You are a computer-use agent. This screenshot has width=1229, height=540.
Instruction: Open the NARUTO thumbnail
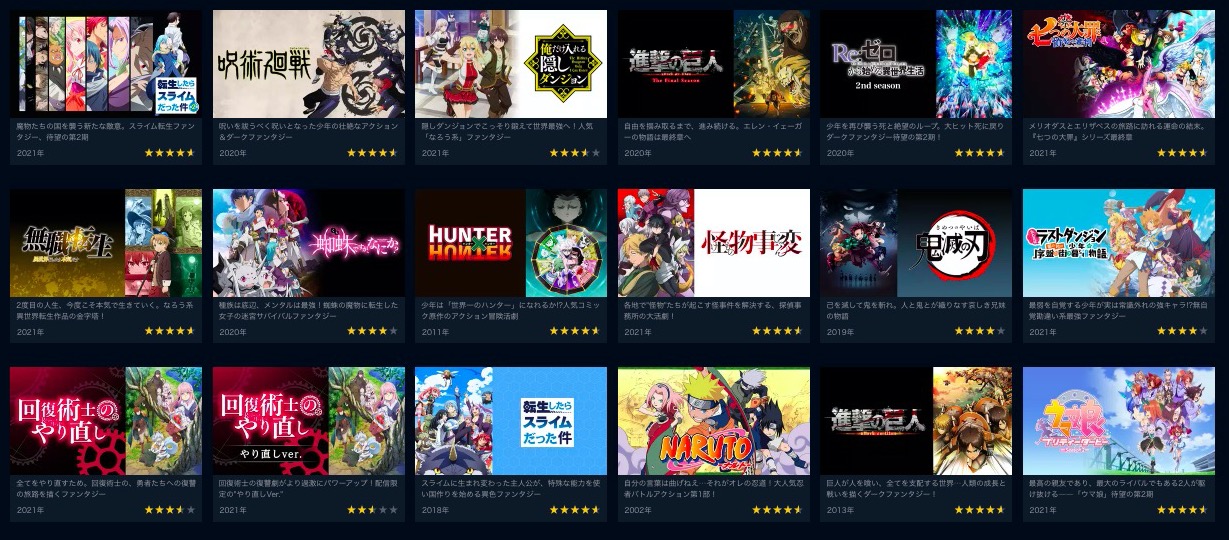[713, 421]
